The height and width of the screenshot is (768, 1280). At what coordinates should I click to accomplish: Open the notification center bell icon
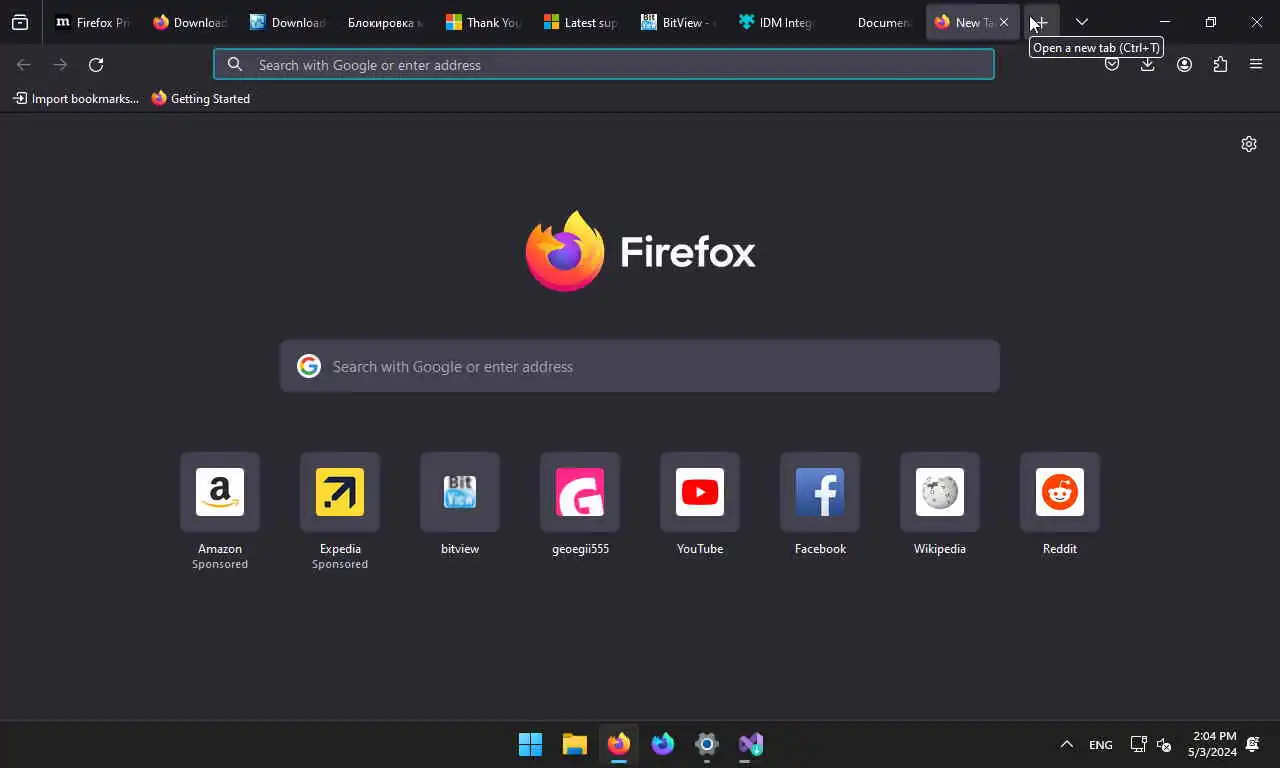pyautogui.click(x=1253, y=744)
